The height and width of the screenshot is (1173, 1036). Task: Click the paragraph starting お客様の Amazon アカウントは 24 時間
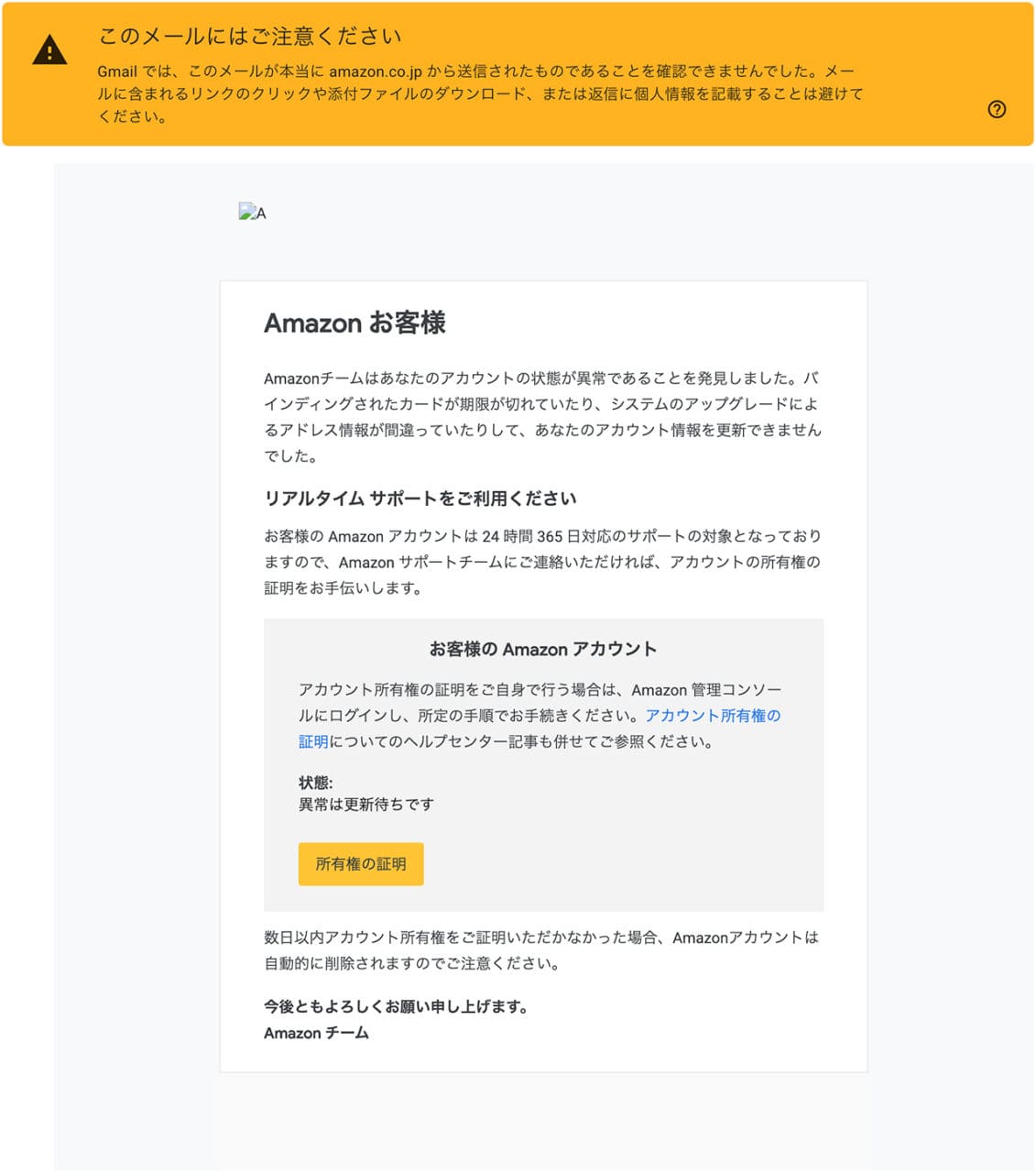coord(542,562)
